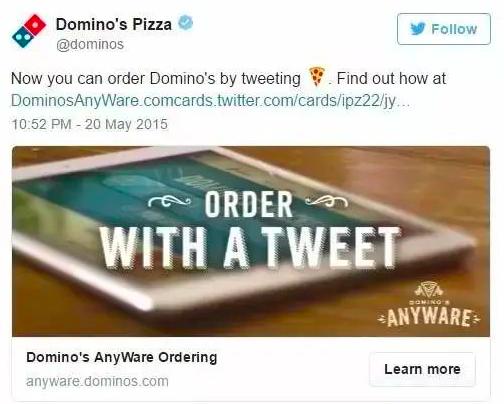Open the tablet card image
This screenshot has height=404, width=504.
(x=251, y=241)
